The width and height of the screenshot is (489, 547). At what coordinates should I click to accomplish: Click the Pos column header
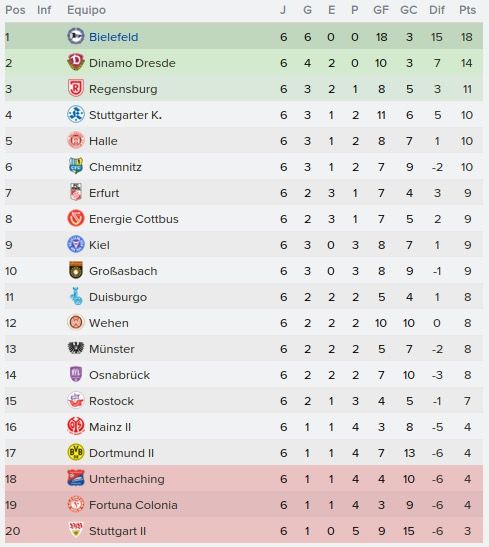(15, 10)
